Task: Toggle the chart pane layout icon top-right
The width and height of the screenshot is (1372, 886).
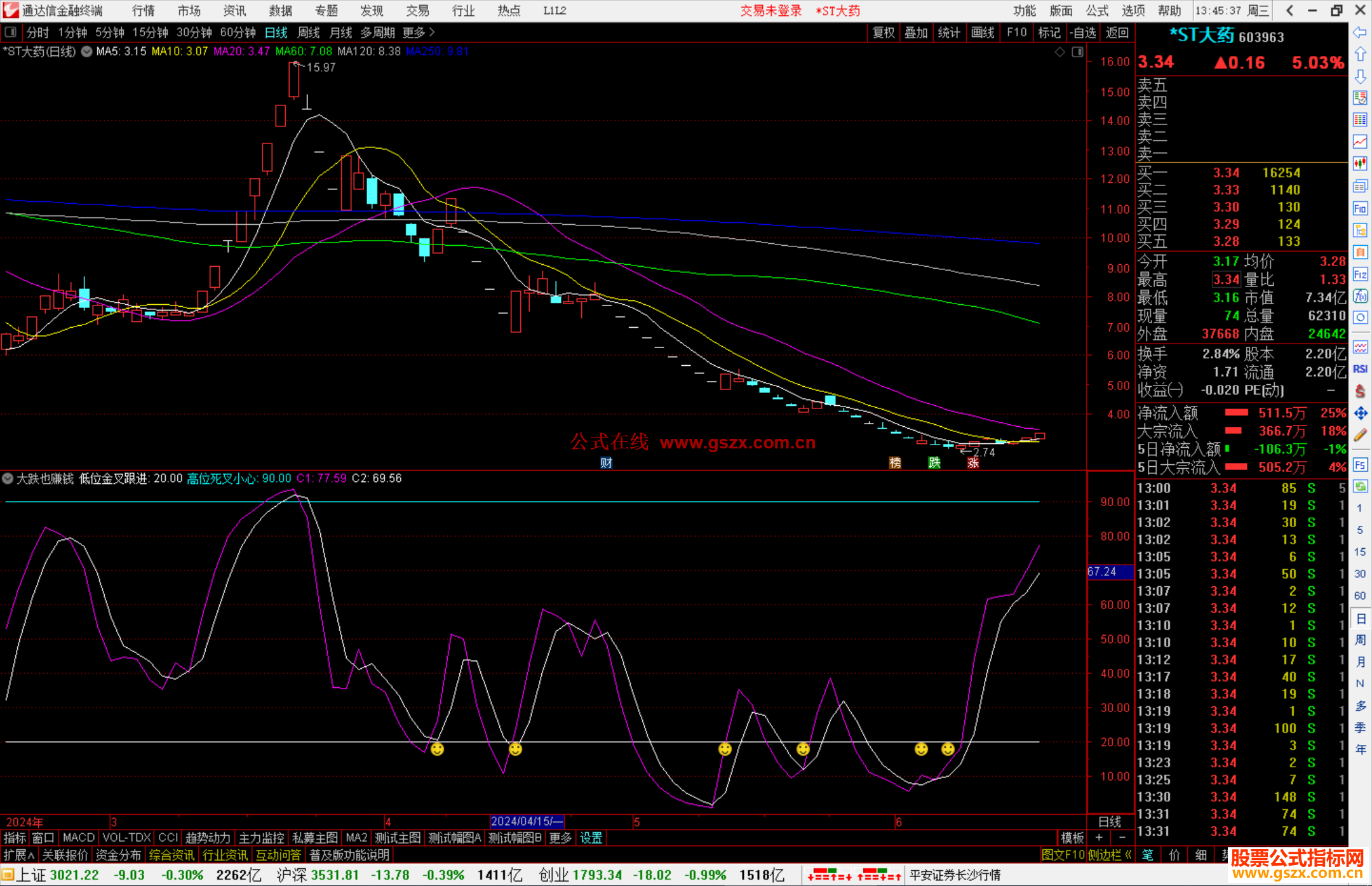Action: [1077, 52]
